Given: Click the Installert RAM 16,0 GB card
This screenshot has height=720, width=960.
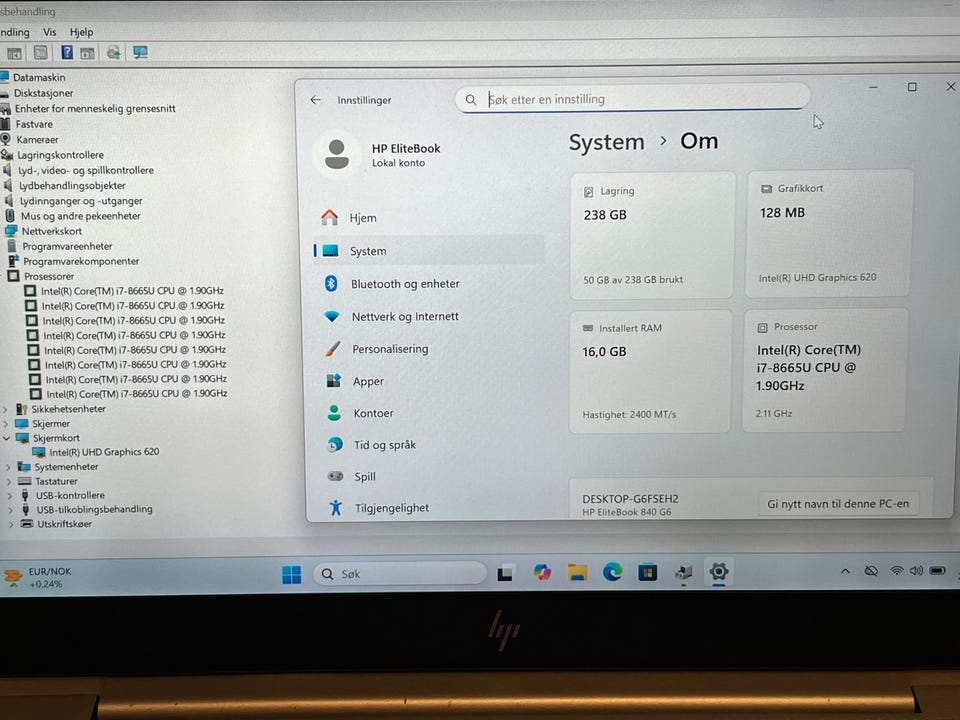Looking at the screenshot, I should [x=650, y=372].
